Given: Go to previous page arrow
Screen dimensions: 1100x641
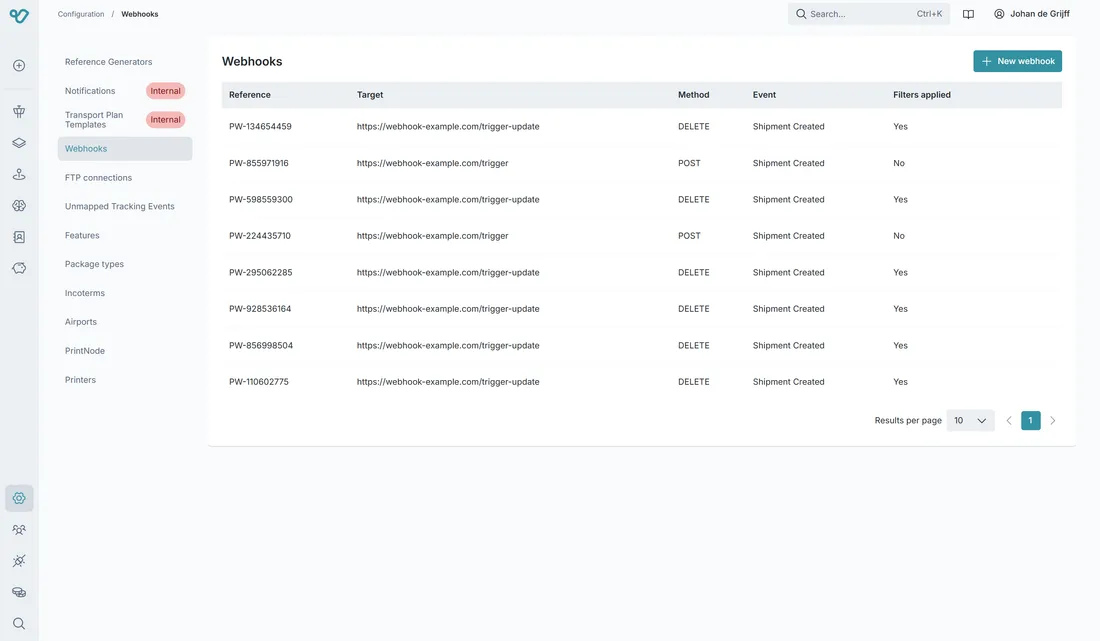Looking at the screenshot, I should 1009,421.
